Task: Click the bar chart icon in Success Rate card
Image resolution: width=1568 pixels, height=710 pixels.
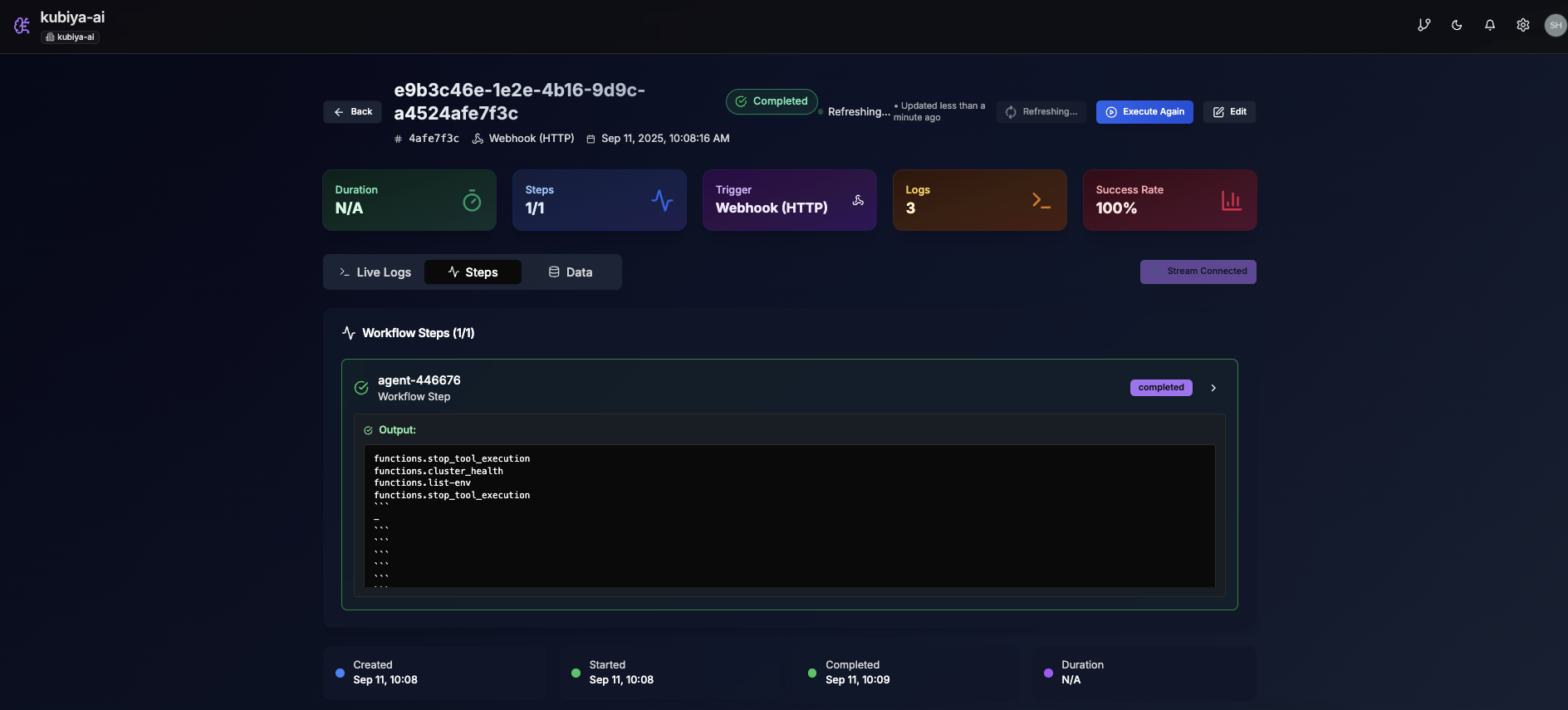Action: point(1232,200)
